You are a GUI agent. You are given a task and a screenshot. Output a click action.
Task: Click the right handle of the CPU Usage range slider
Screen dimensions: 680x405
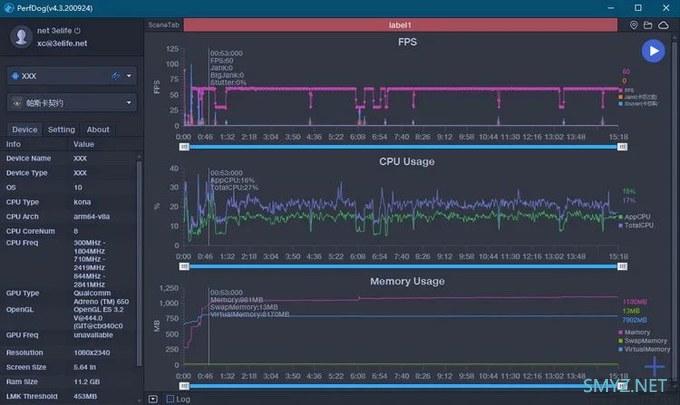pos(622,266)
